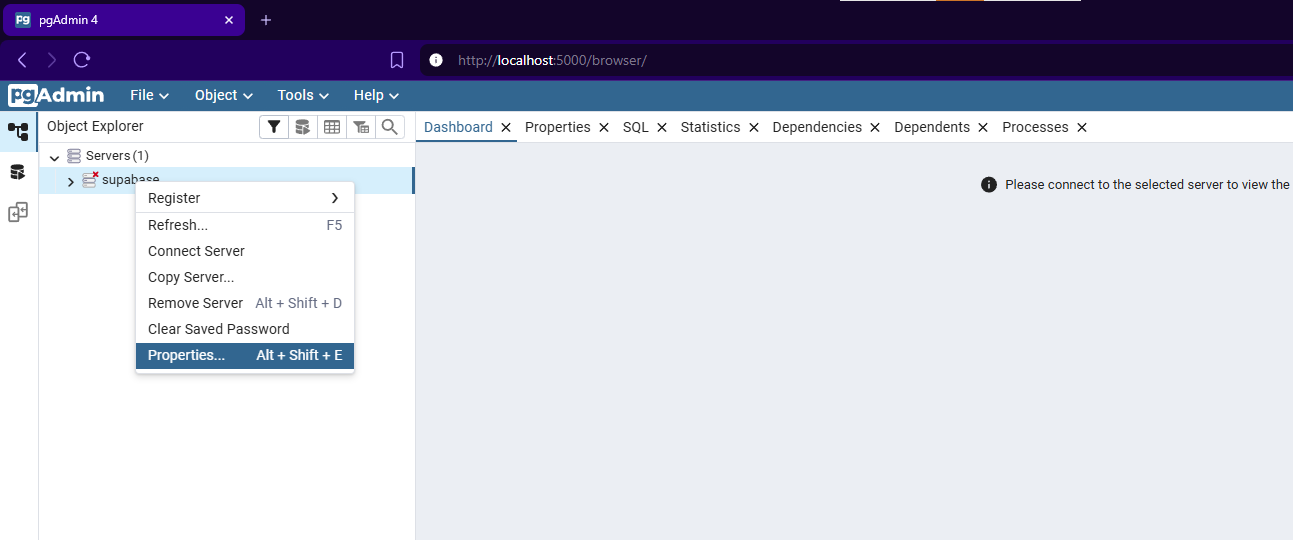Close the Statistics tab

point(754,127)
